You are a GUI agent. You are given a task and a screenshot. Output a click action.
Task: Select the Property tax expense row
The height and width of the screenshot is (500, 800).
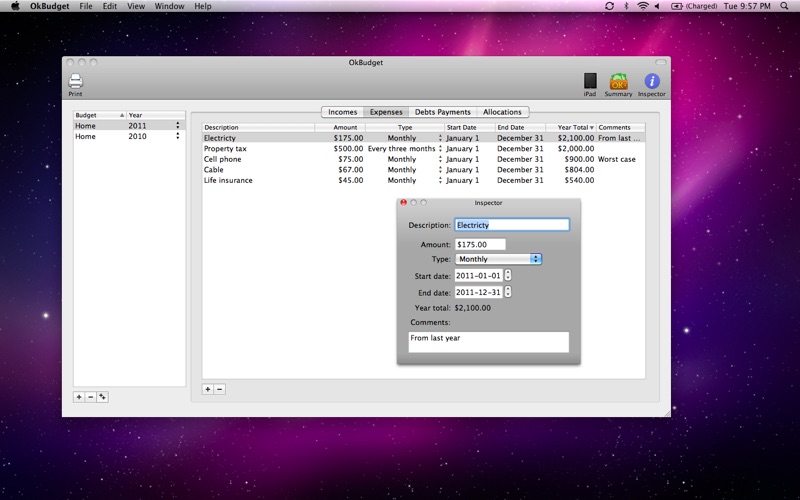point(423,148)
